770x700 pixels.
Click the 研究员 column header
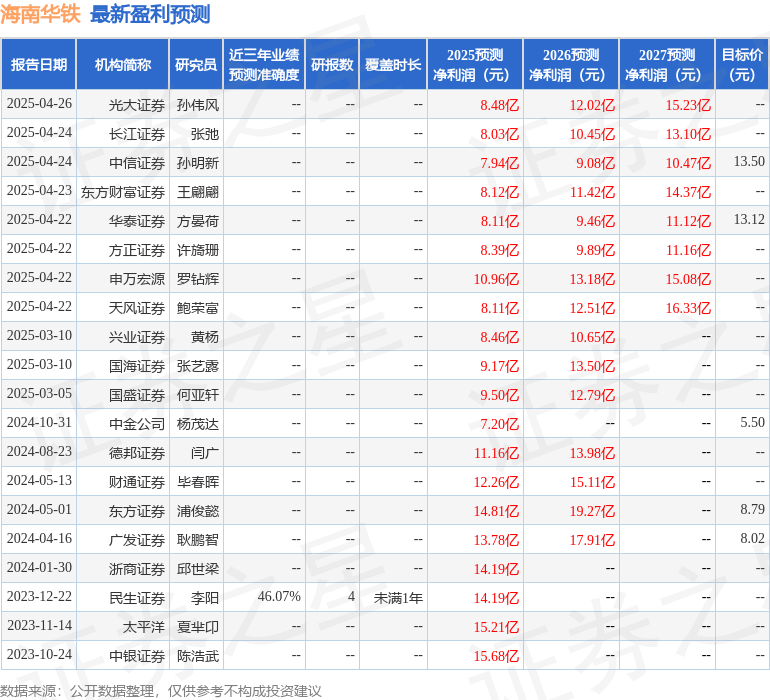195,65
